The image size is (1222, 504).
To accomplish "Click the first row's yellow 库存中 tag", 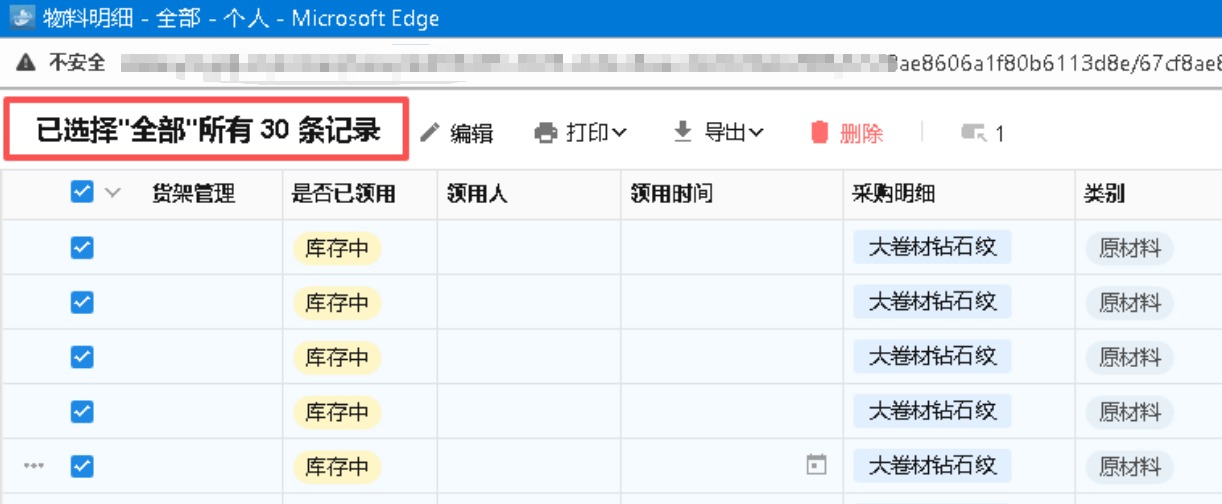I will (337, 248).
